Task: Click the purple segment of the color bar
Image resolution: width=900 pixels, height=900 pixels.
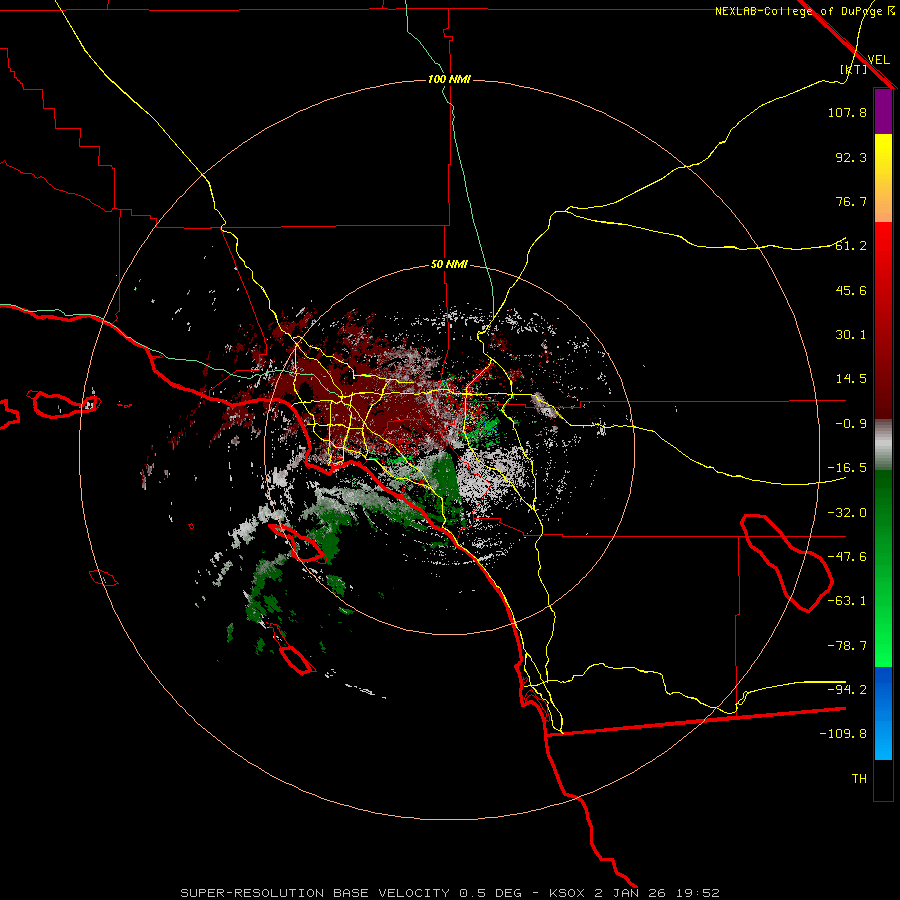Action: pos(883,111)
